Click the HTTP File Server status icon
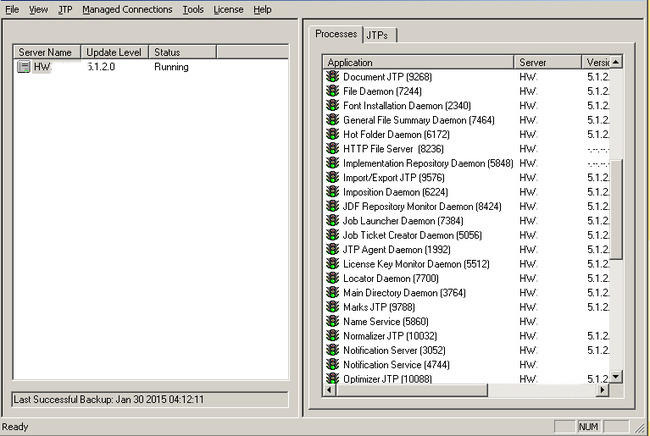Image resolution: width=650 pixels, height=436 pixels. [x=332, y=149]
